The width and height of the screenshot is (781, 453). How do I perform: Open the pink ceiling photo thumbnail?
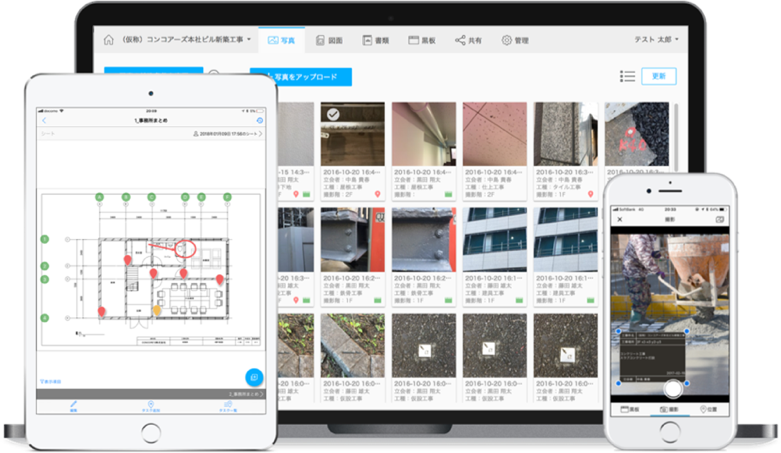pyautogui.click(x=495, y=134)
